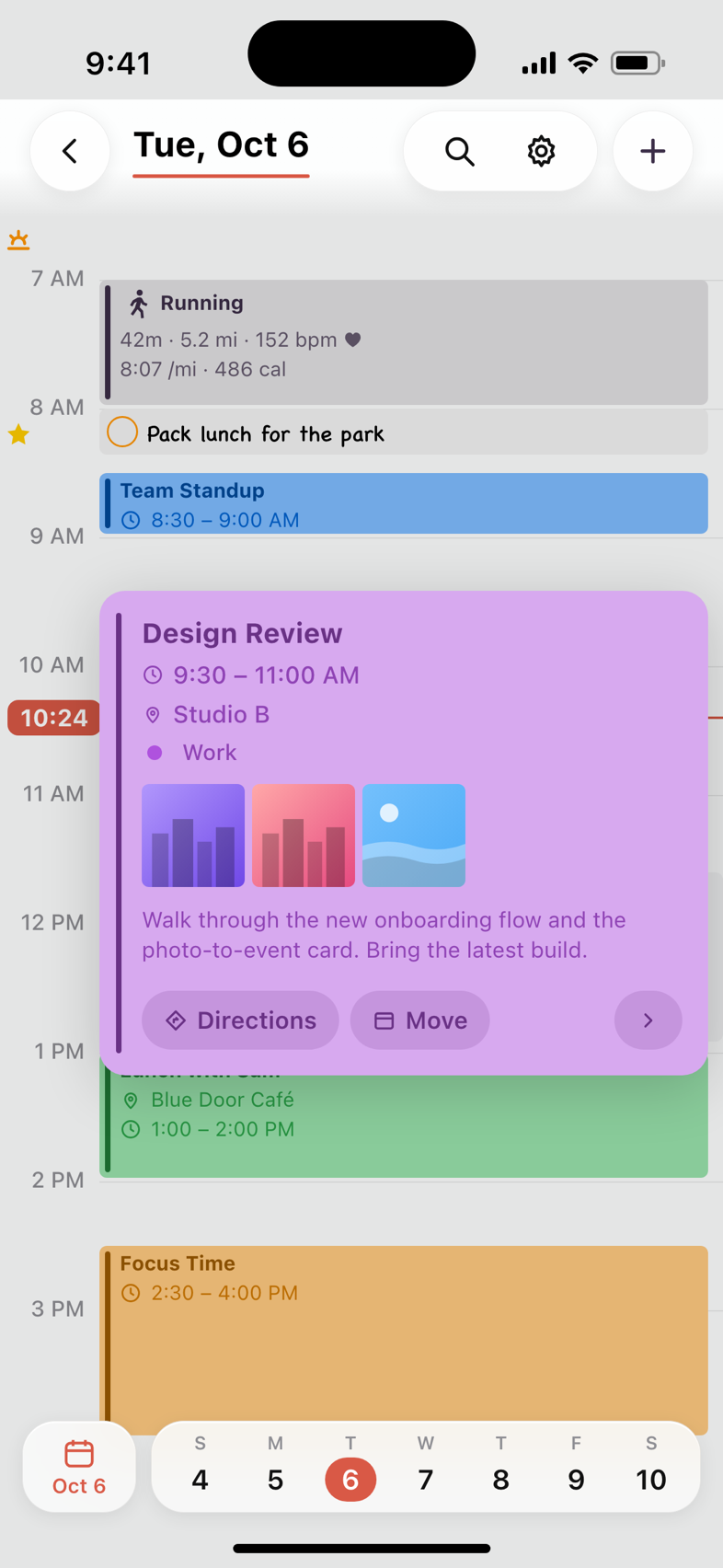723x1568 pixels.
Task: Tap the 2:30 – 4:00 PM time text
Action: (224, 1293)
